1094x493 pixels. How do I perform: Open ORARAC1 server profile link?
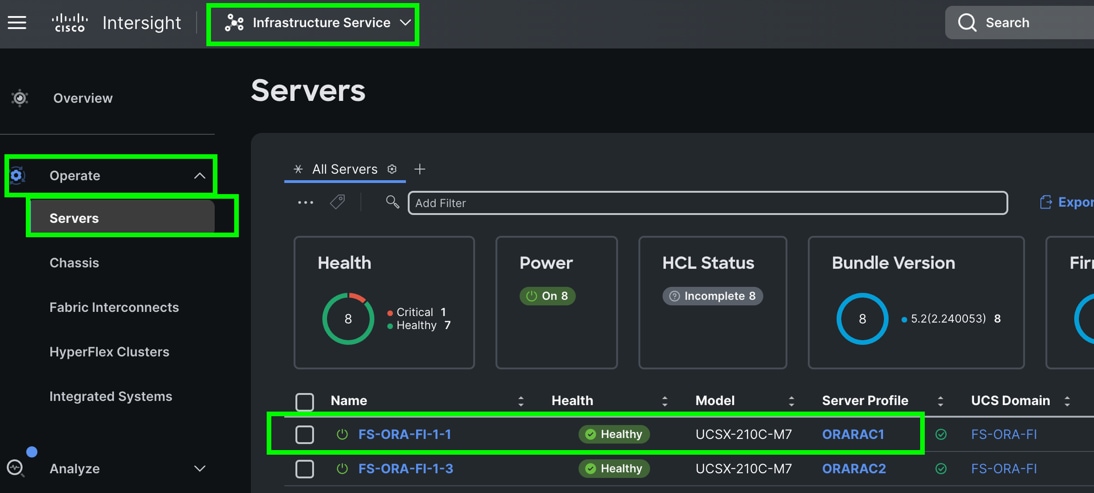[x=853, y=434]
